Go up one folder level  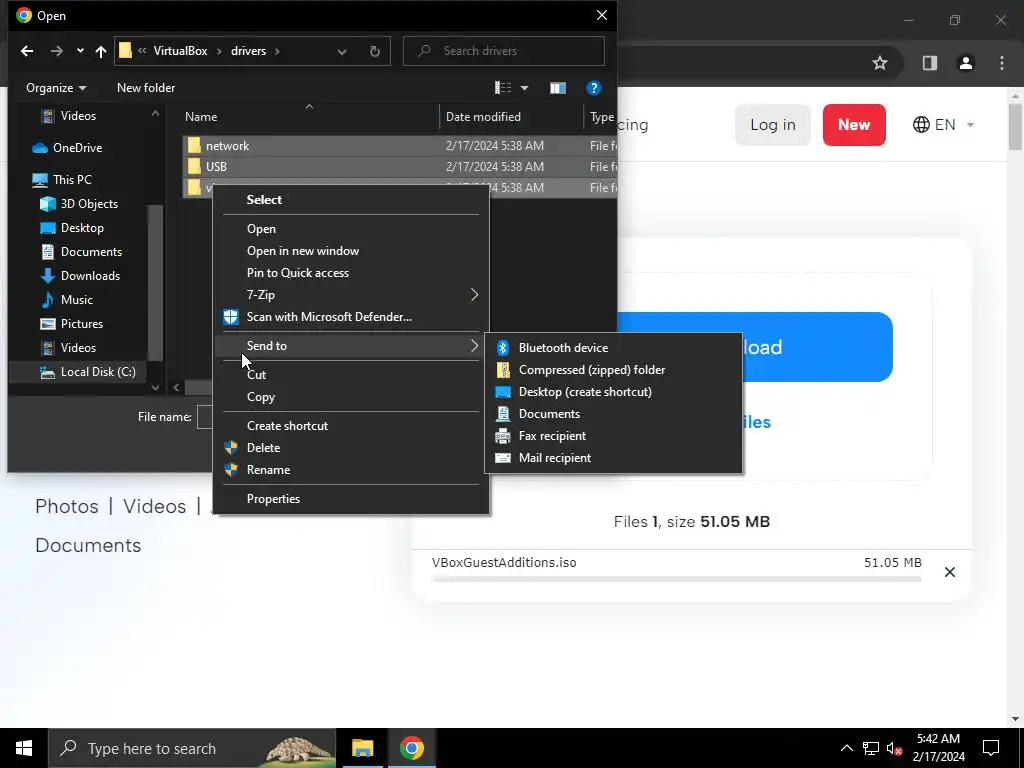coord(101,51)
